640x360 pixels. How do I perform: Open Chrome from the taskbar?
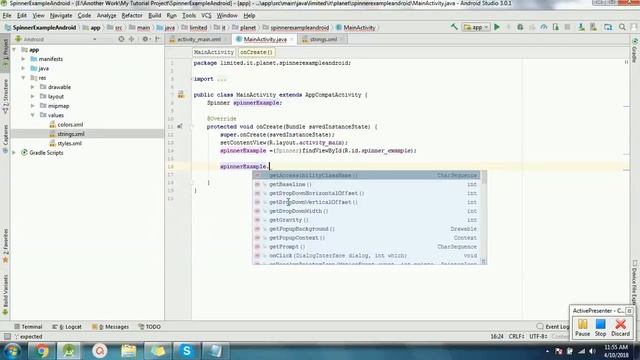41,351
